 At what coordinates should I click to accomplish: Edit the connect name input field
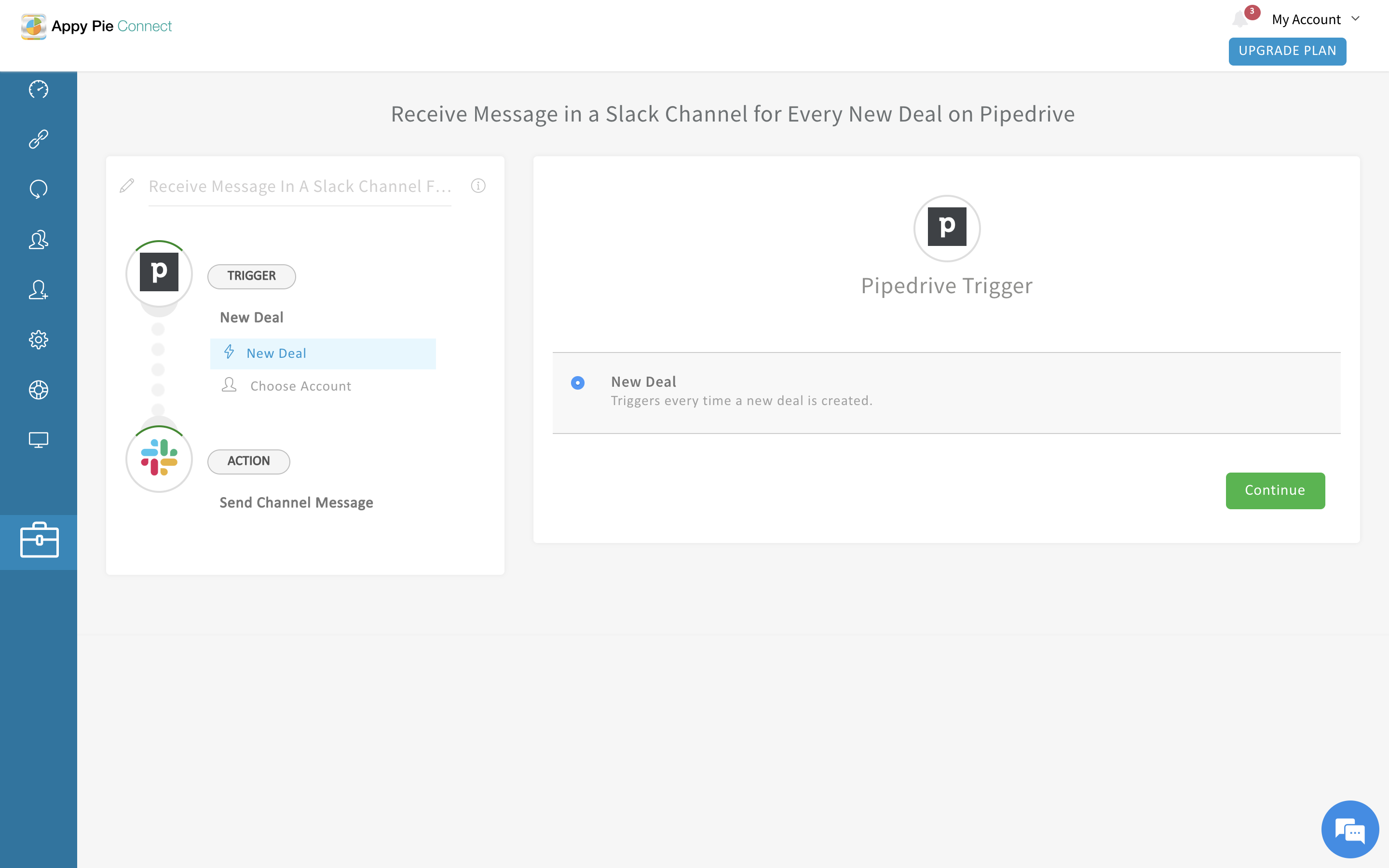pos(300,187)
